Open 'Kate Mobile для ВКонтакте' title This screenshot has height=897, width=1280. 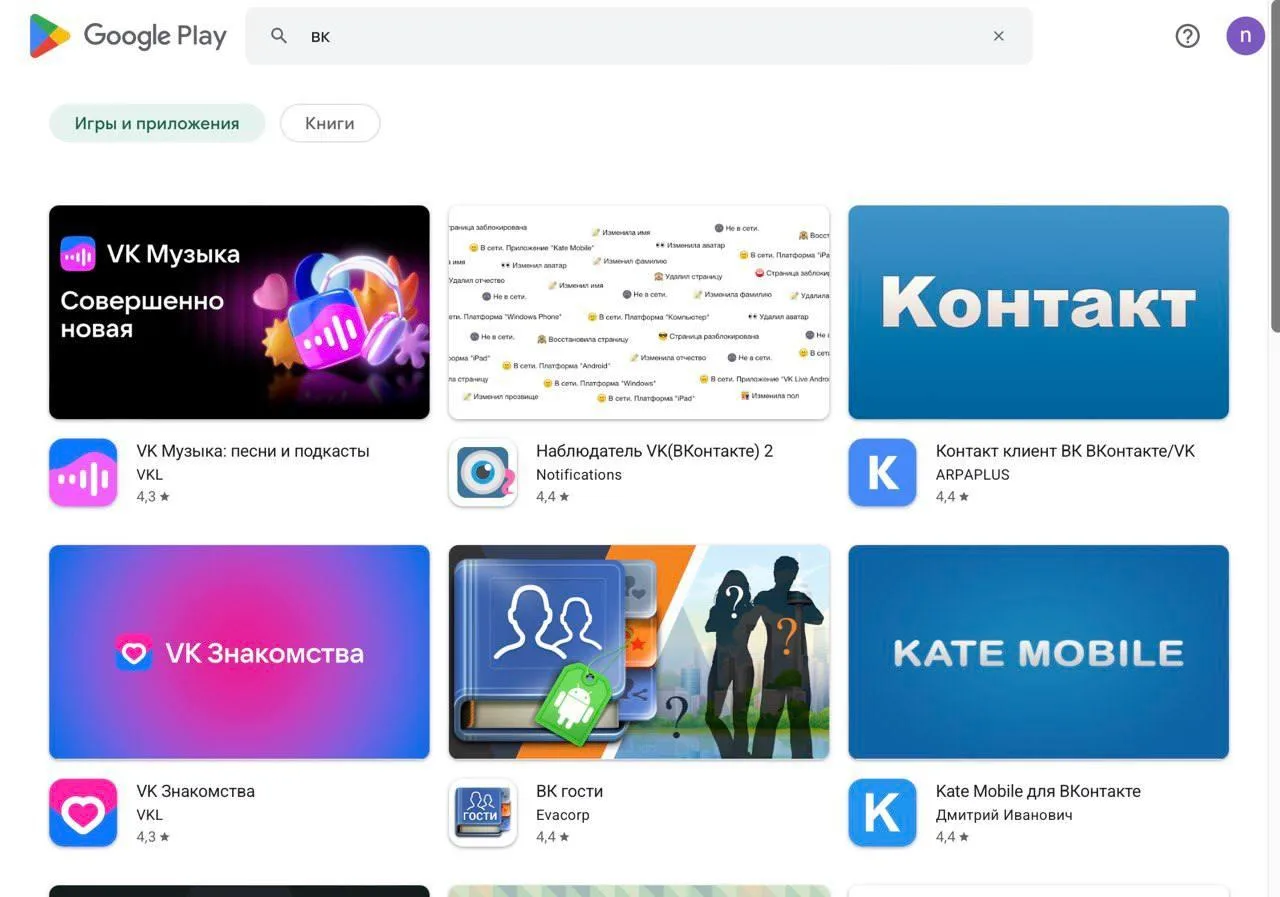(1038, 791)
